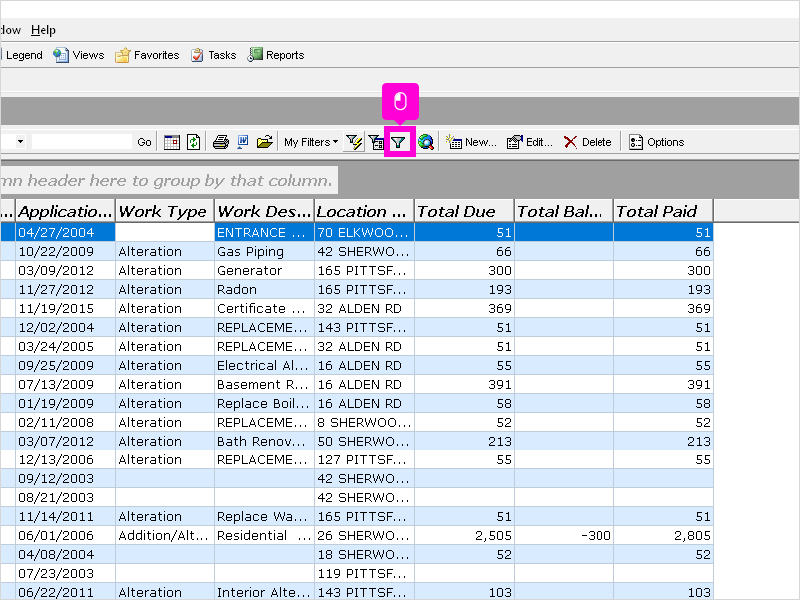Click the 8 SHERWOO... location cell
800x600 pixels.
click(364, 422)
